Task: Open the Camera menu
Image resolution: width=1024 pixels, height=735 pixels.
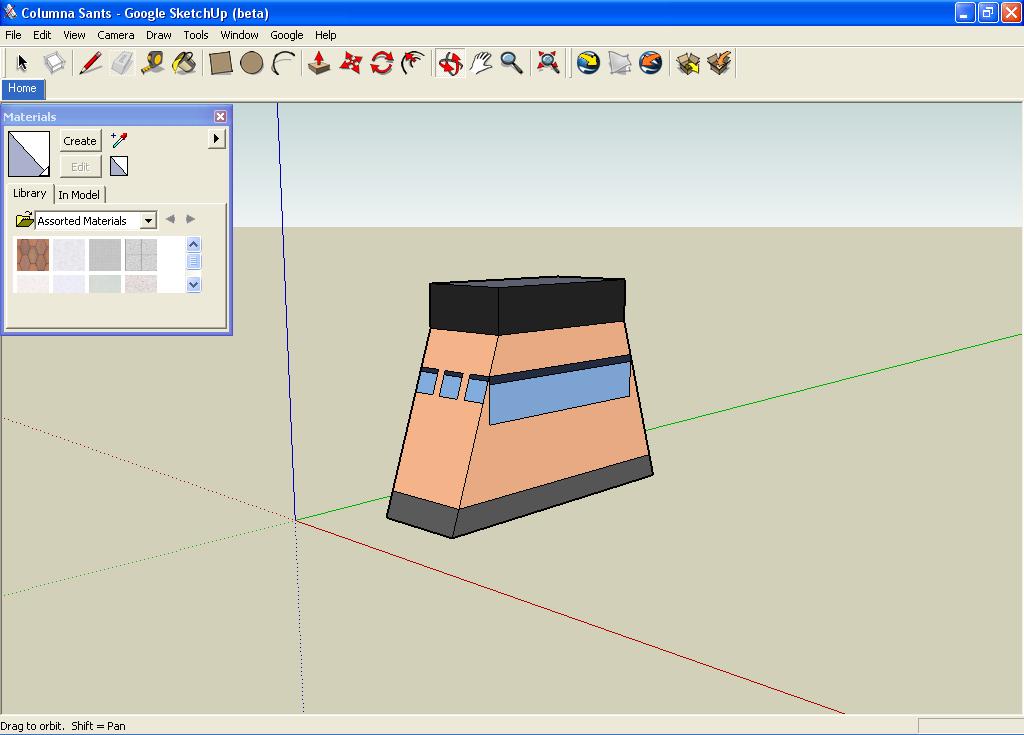Action: pyautogui.click(x=116, y=35)
